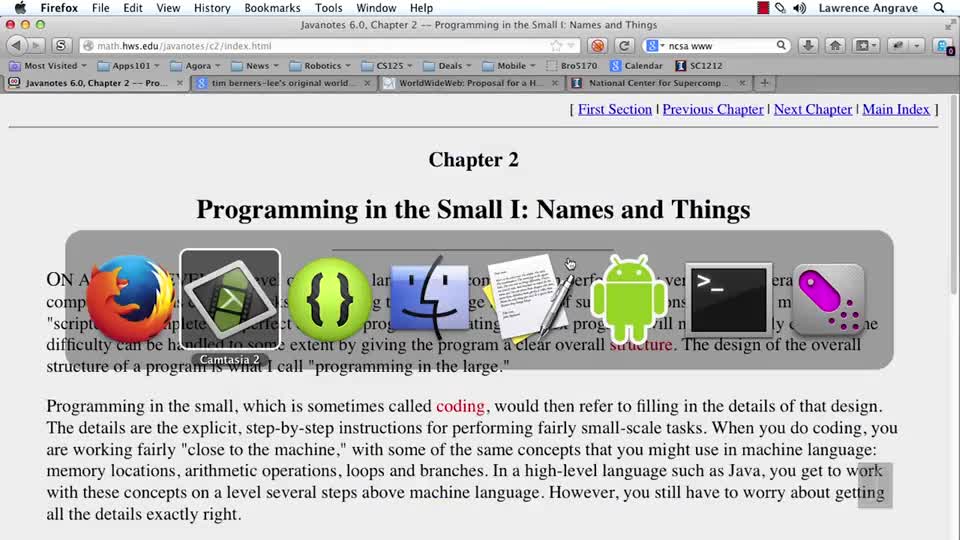Switch to Terminal in the app switcher

click(729, 299)
